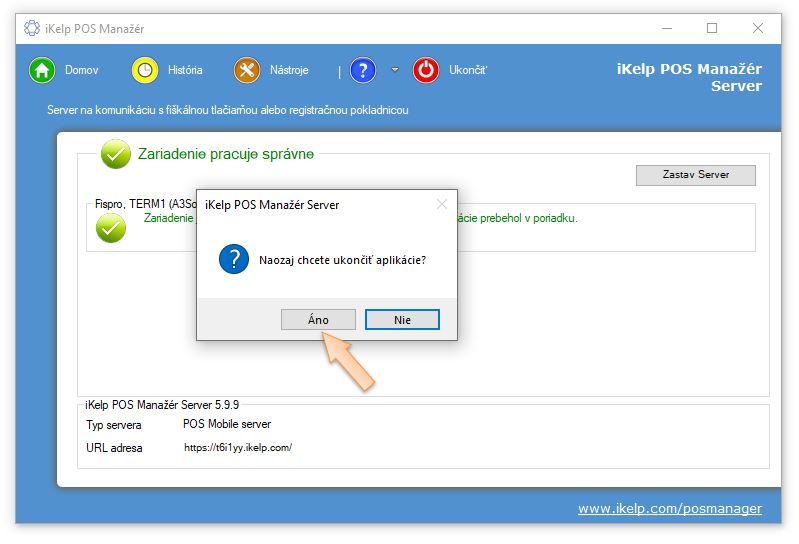Click the orange Nástroje tools icon
This screenshot has height=544, width=799.
tap(247, 70)
